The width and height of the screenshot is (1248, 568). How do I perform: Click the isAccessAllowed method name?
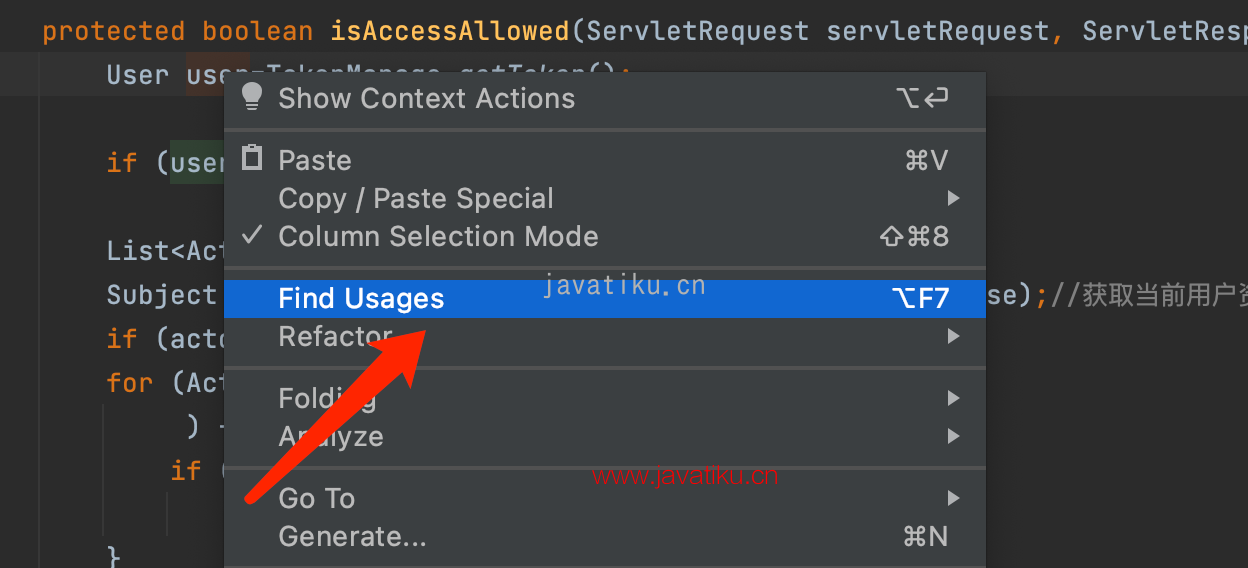450,31
